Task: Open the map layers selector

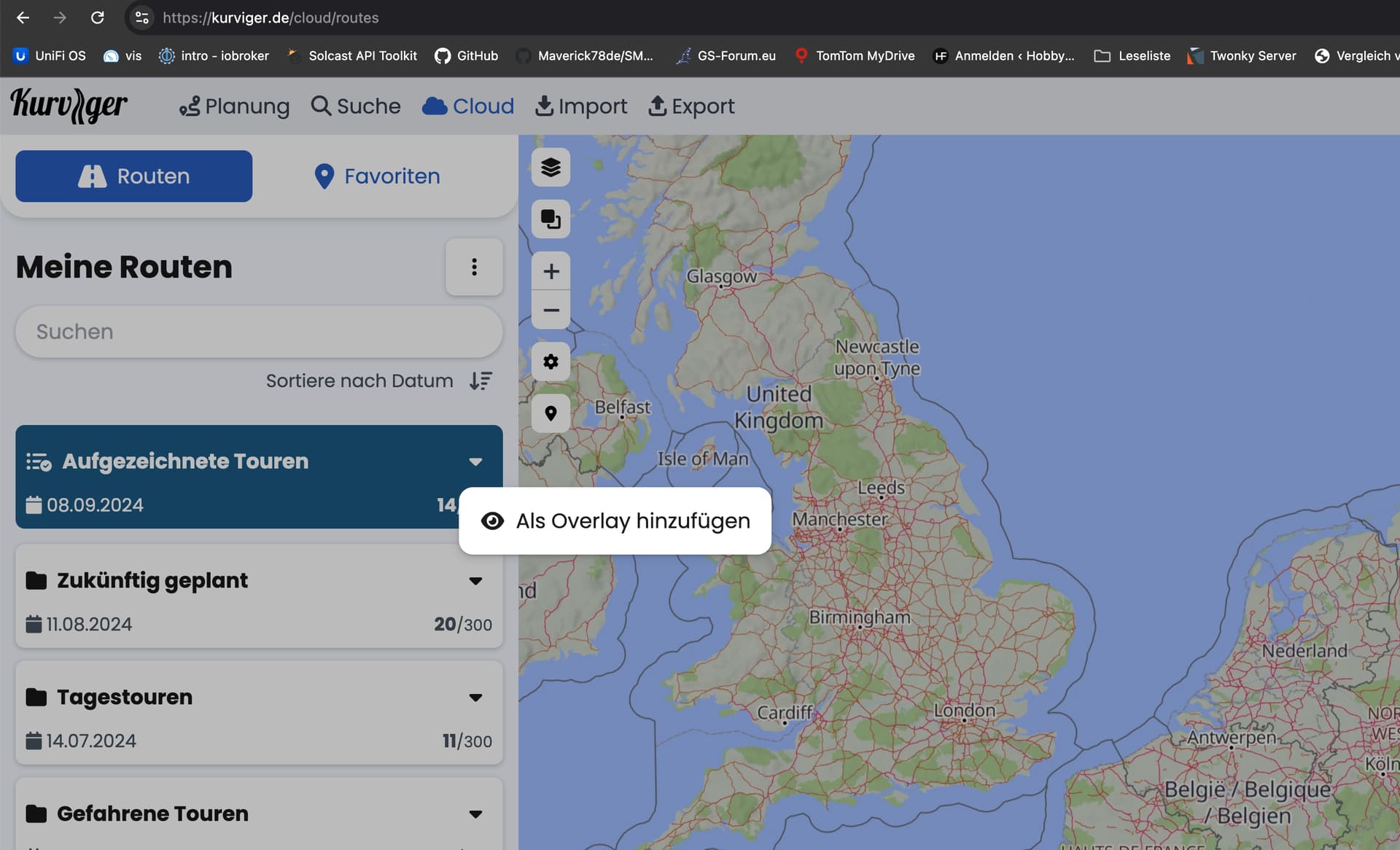Action: click(551, 168)
